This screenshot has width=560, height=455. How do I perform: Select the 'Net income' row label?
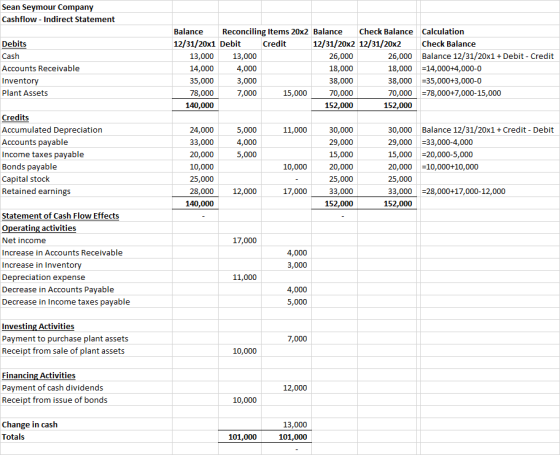[24, 241]
